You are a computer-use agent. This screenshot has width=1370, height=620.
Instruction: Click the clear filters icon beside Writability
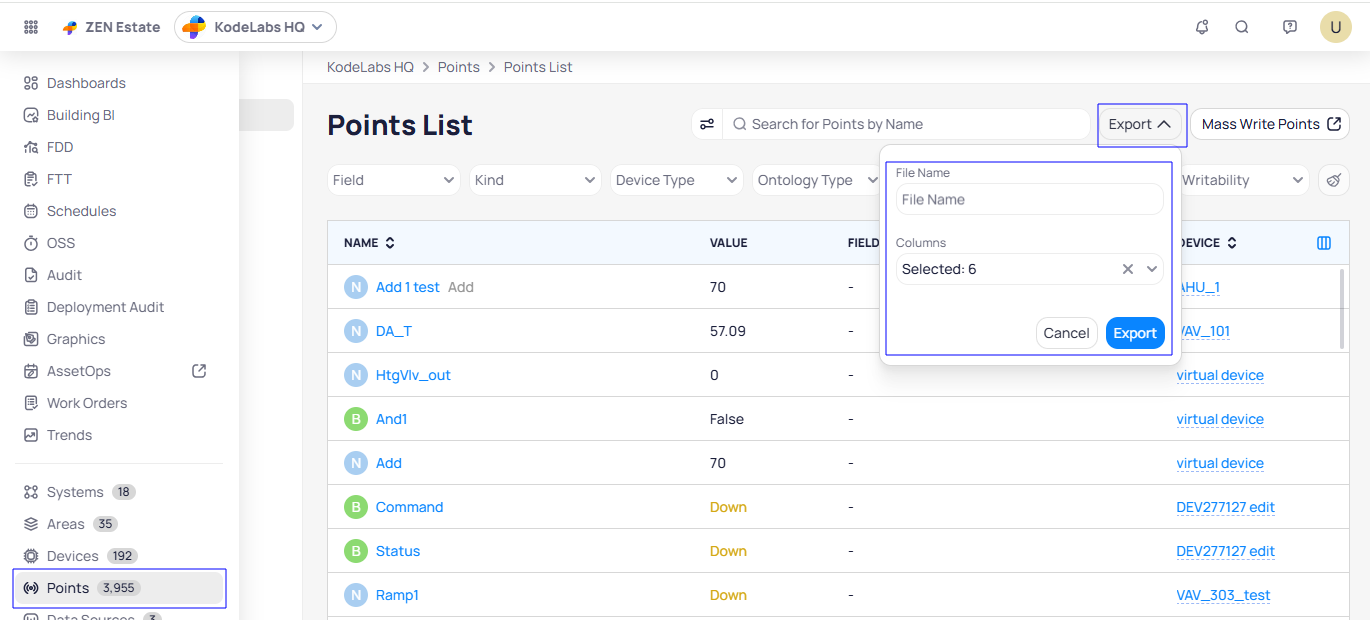(x=1333, y=180)
